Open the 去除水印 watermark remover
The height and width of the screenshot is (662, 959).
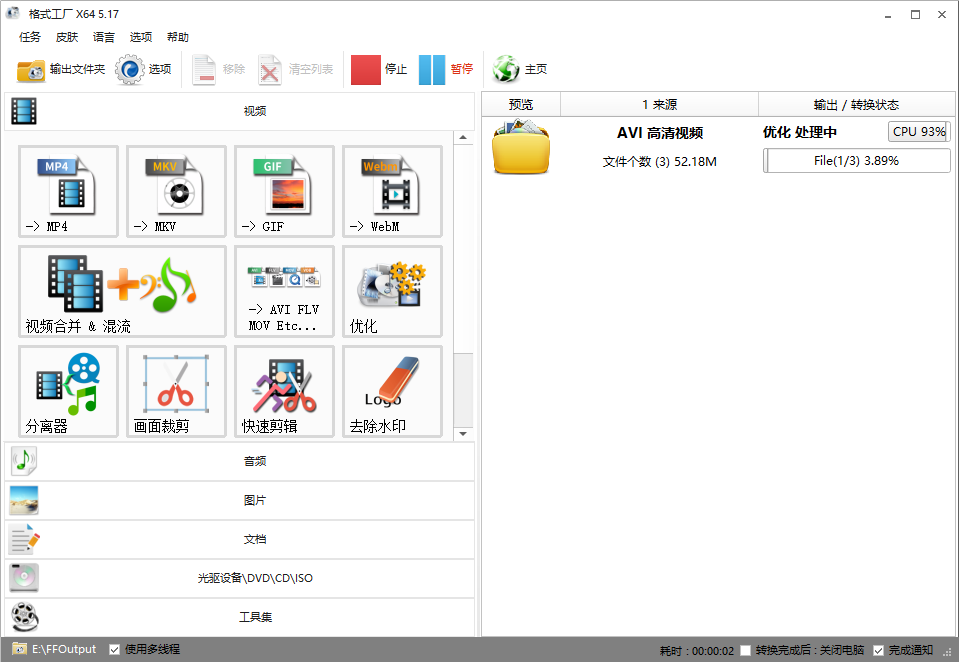[392, 391]
